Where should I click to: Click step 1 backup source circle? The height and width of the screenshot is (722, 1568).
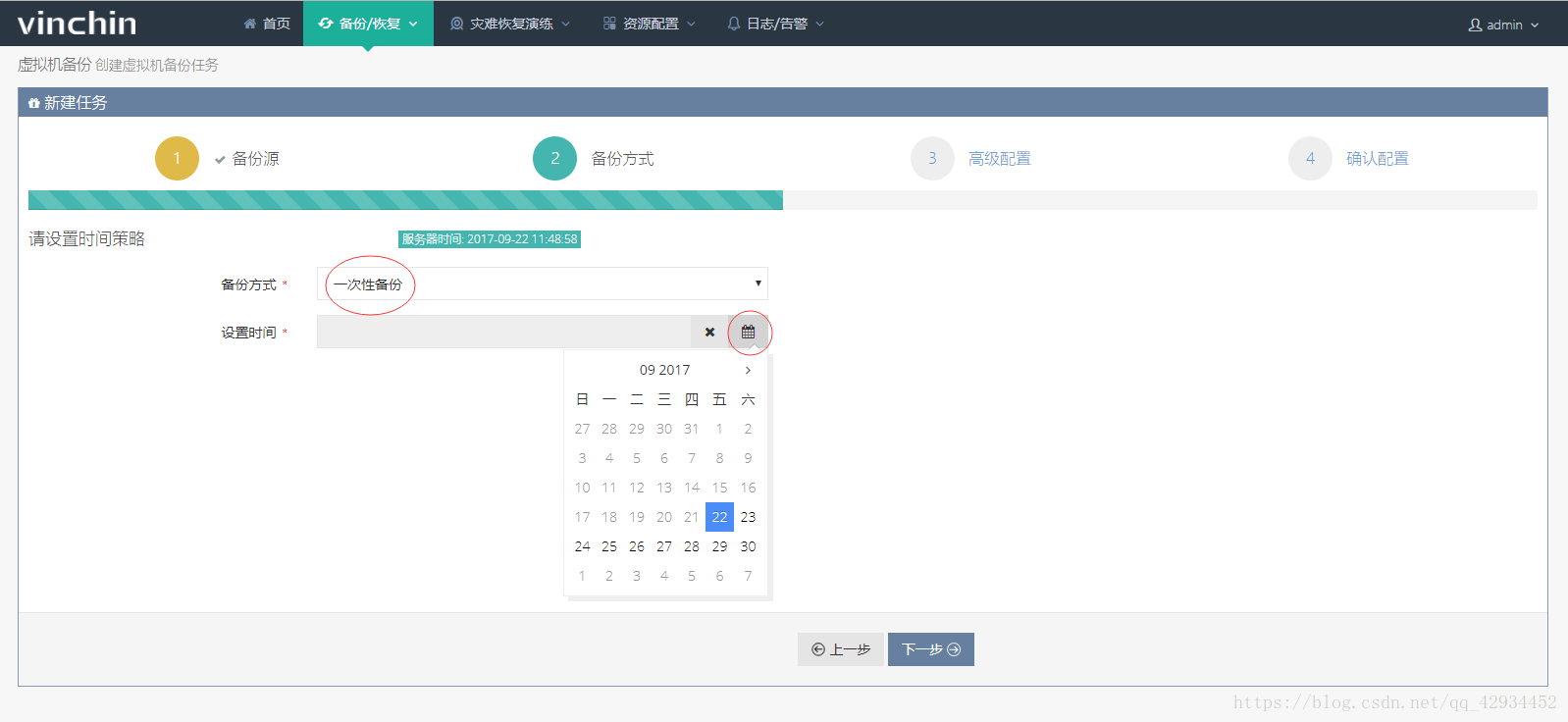point(177,158)
